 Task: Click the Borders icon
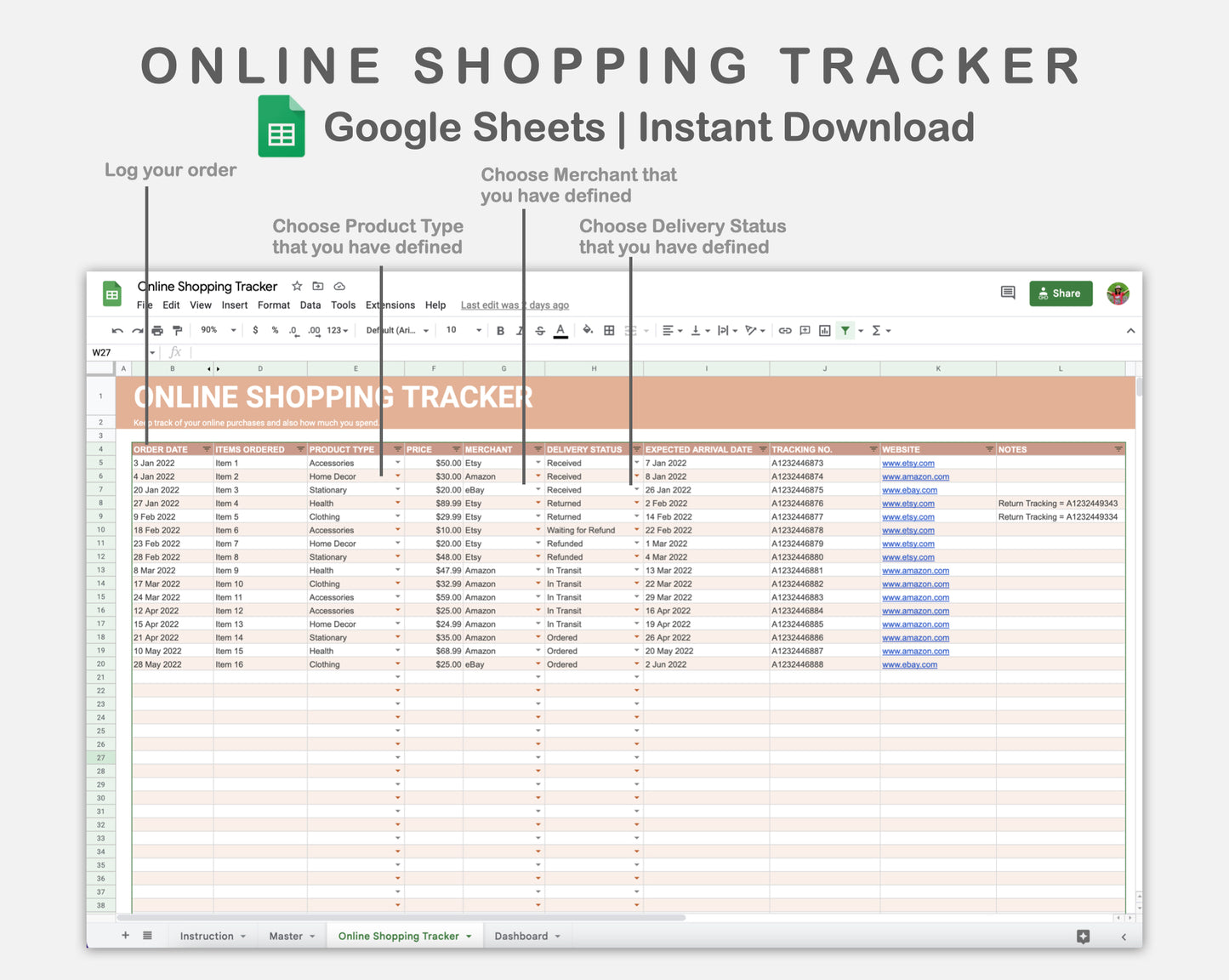pos(607,330)
